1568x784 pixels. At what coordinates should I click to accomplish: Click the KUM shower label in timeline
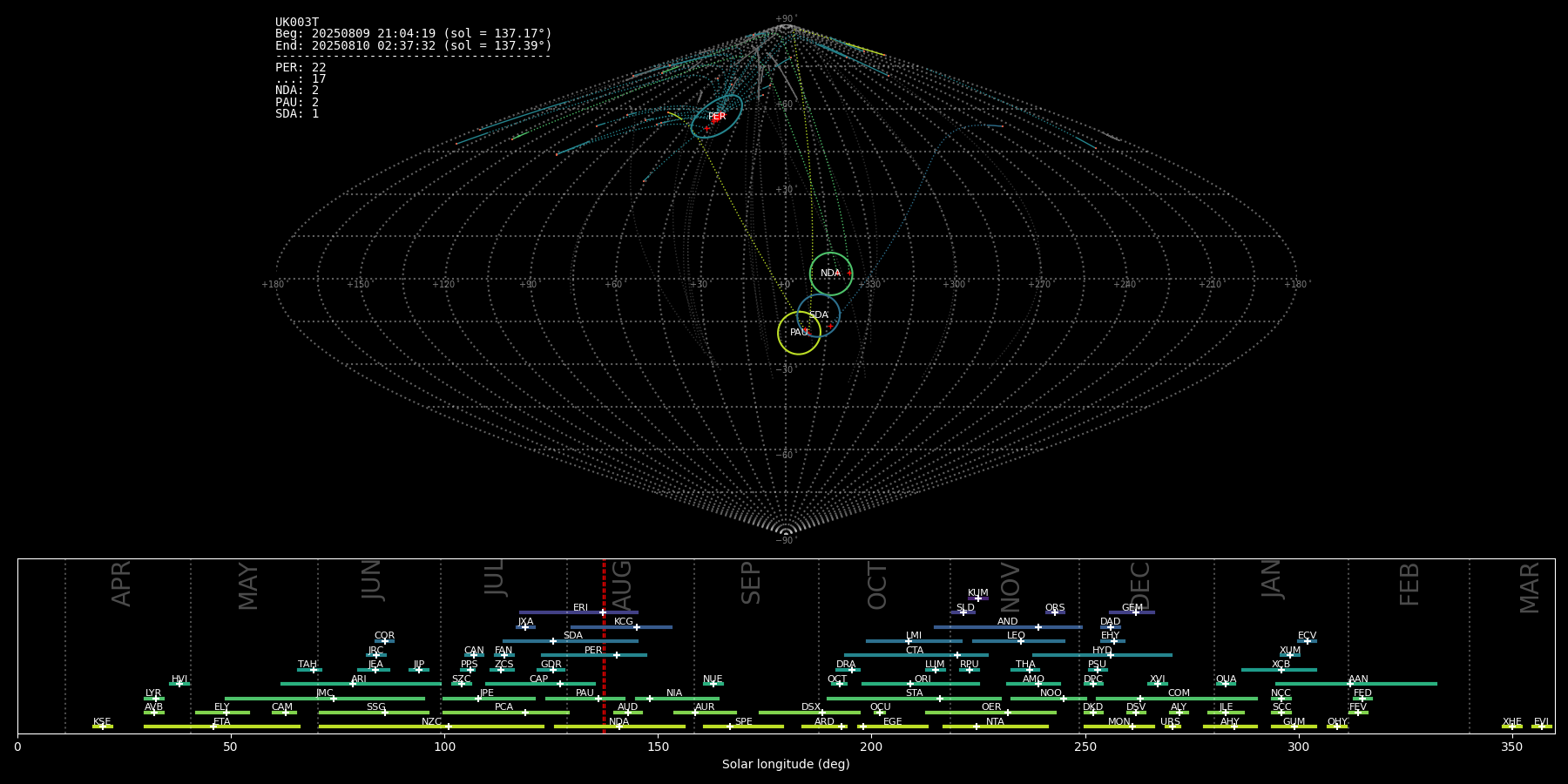[x=978, y=593]
